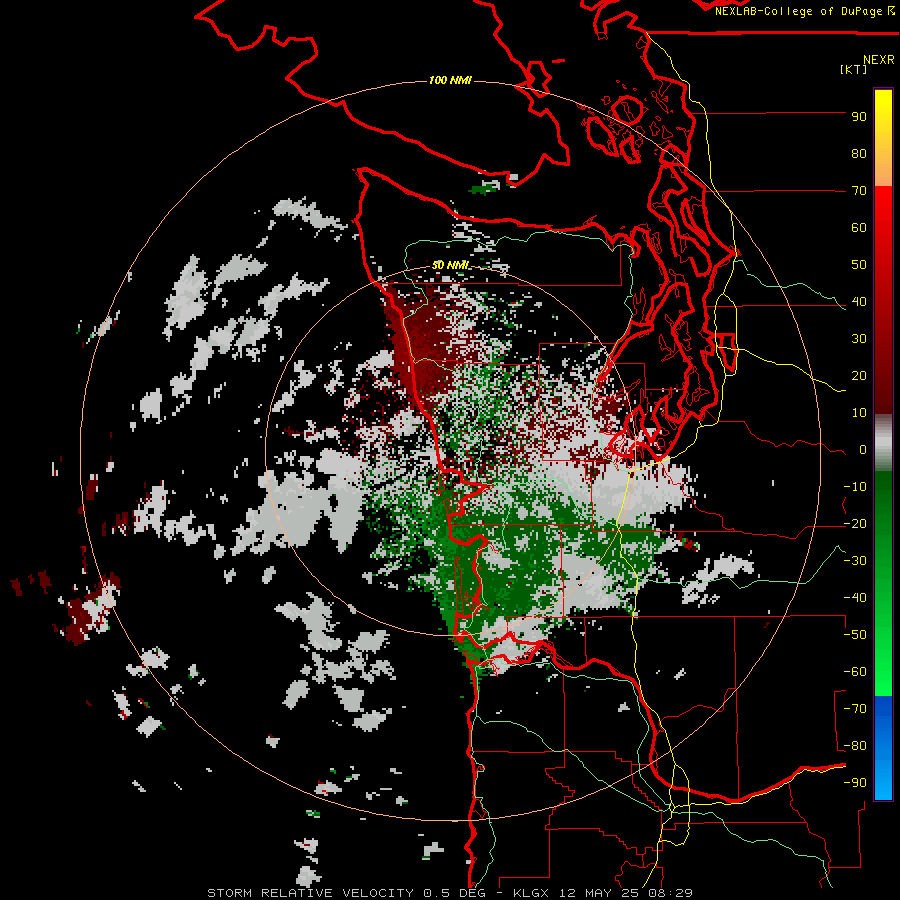Click the 40 value on velocity scale
Viewport: 900px width, 900px height.
click(859, 302)
